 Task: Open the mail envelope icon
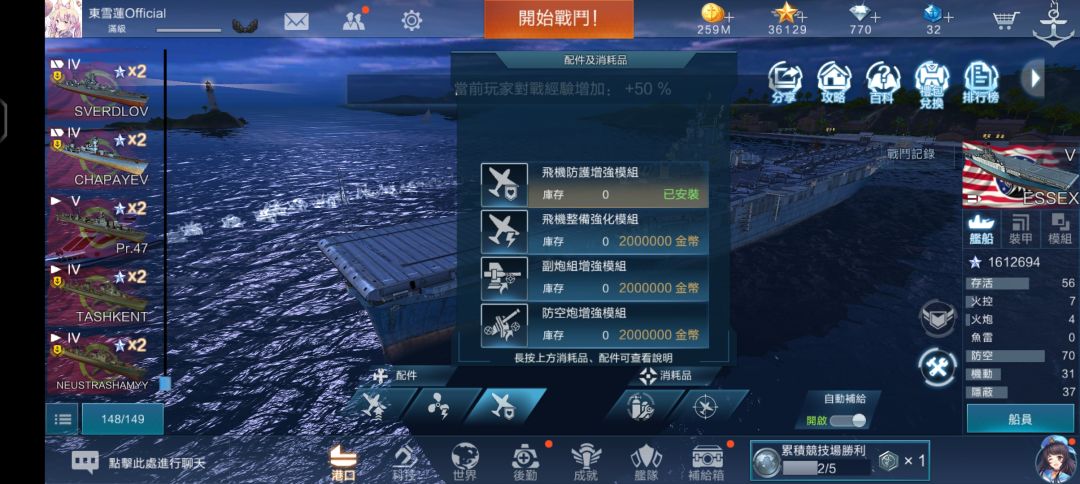(296, 21)
